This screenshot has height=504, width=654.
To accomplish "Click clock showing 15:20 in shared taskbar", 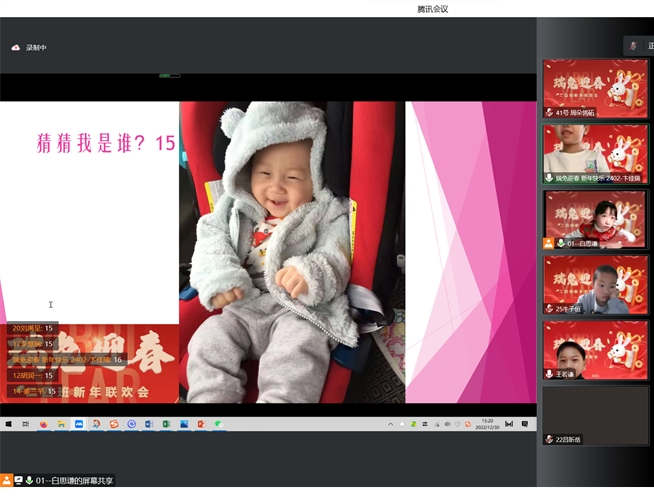I will (x=487, y=424).
